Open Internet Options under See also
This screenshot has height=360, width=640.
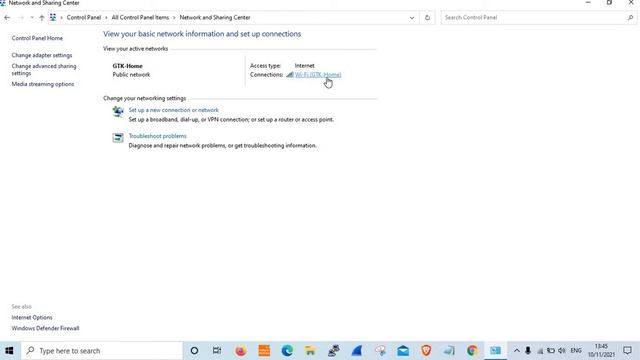click(x=32, y=317)
